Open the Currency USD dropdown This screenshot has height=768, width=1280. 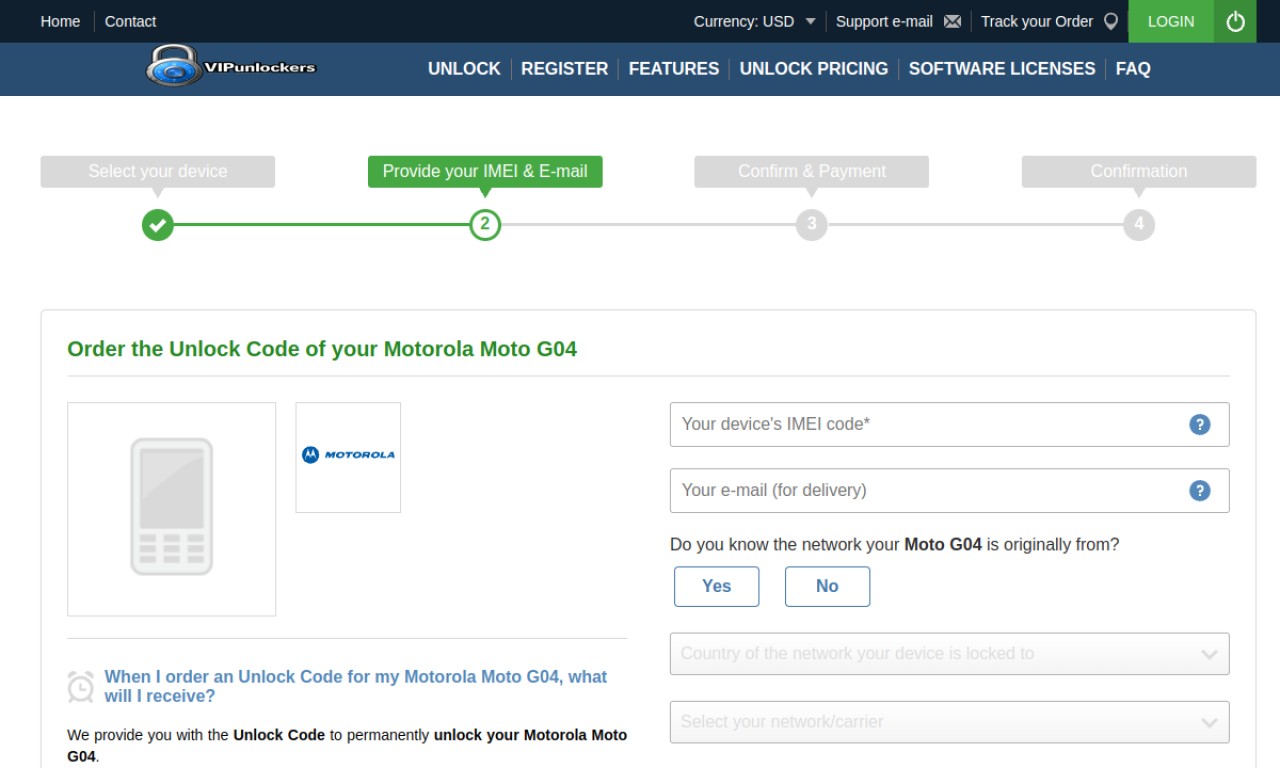755,21
